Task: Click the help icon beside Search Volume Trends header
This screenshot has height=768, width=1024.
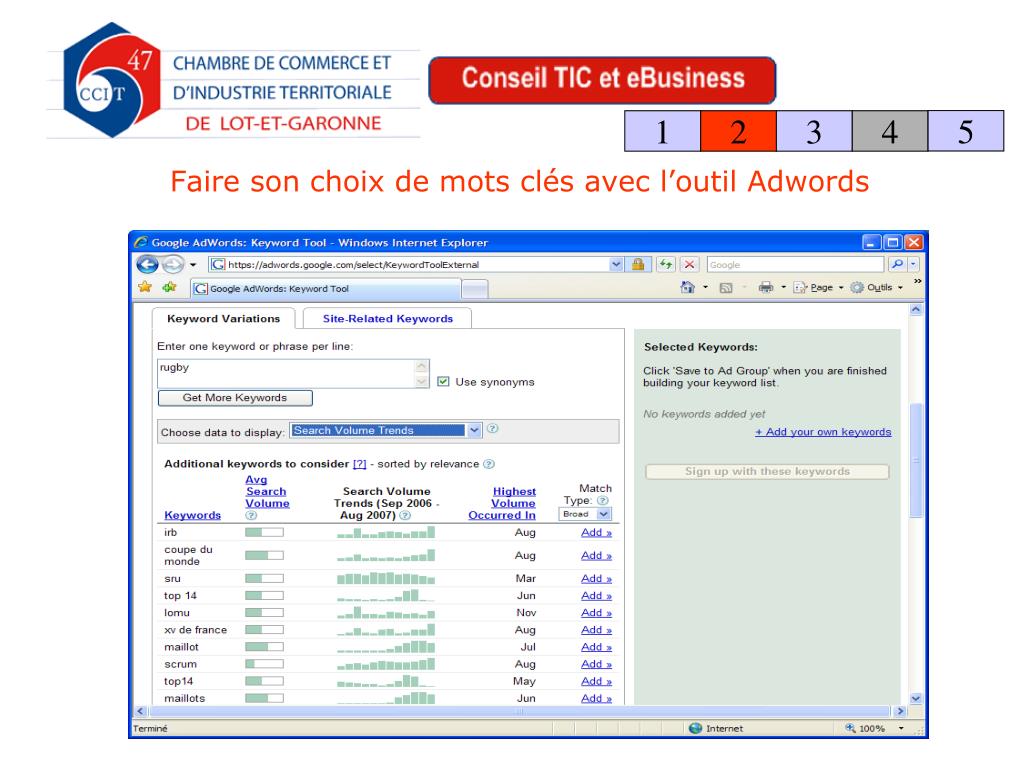Action: click(x=405, y=515)
